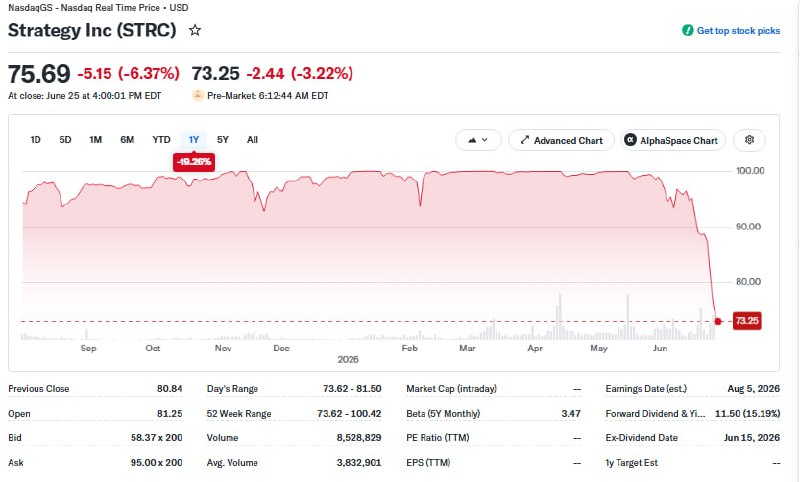Click the red dot at chart end
800x482 pixels.
click(x=718, y=321)
